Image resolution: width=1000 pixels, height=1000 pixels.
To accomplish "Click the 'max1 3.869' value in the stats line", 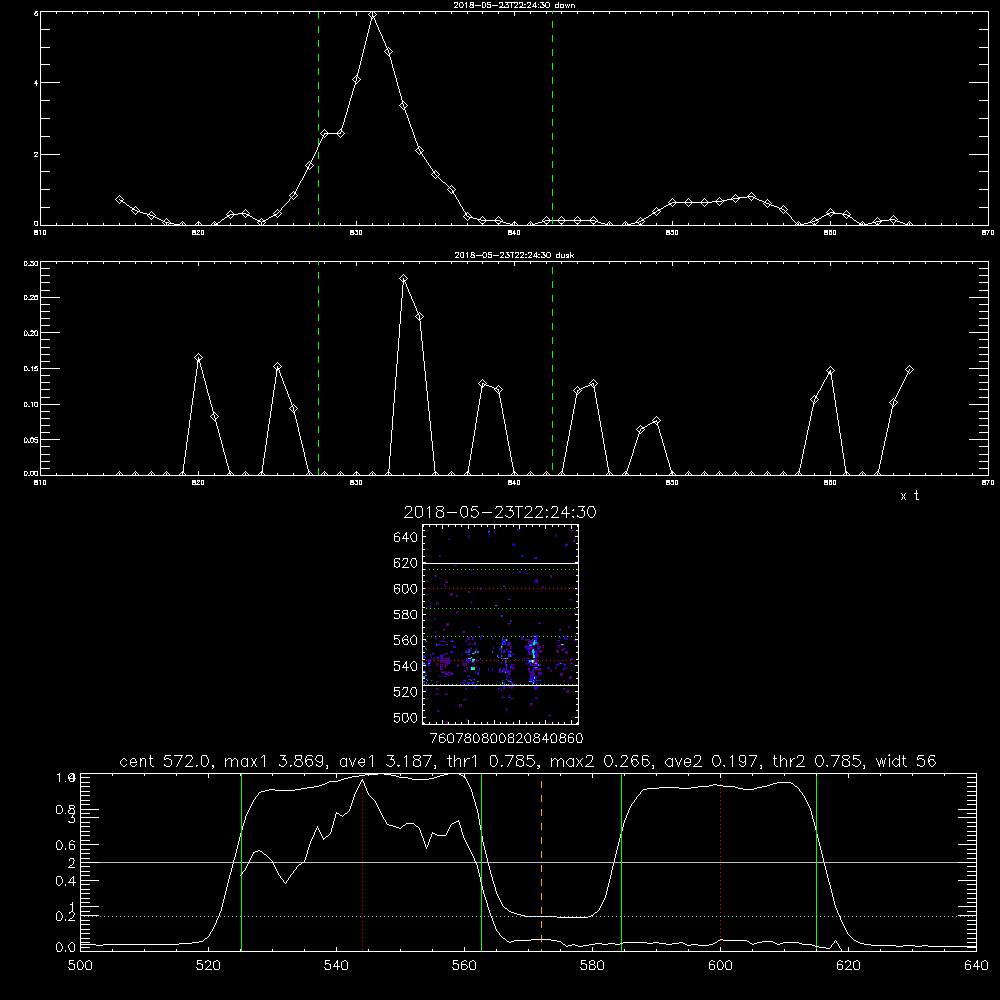I will [274, 761].
